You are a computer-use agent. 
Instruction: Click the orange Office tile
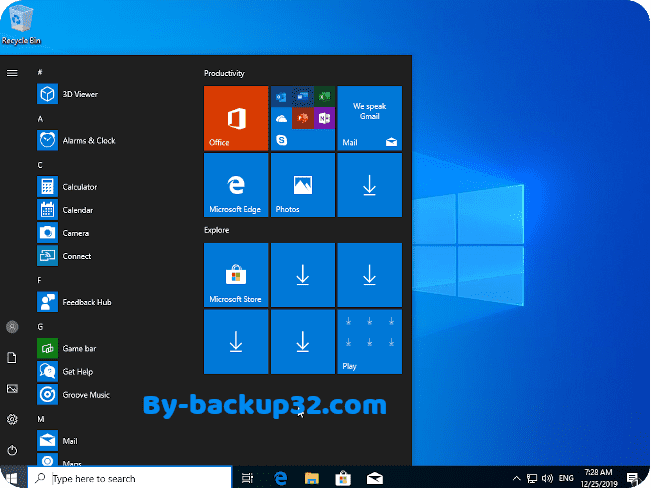pyautogui.click(x=236, y=118)
